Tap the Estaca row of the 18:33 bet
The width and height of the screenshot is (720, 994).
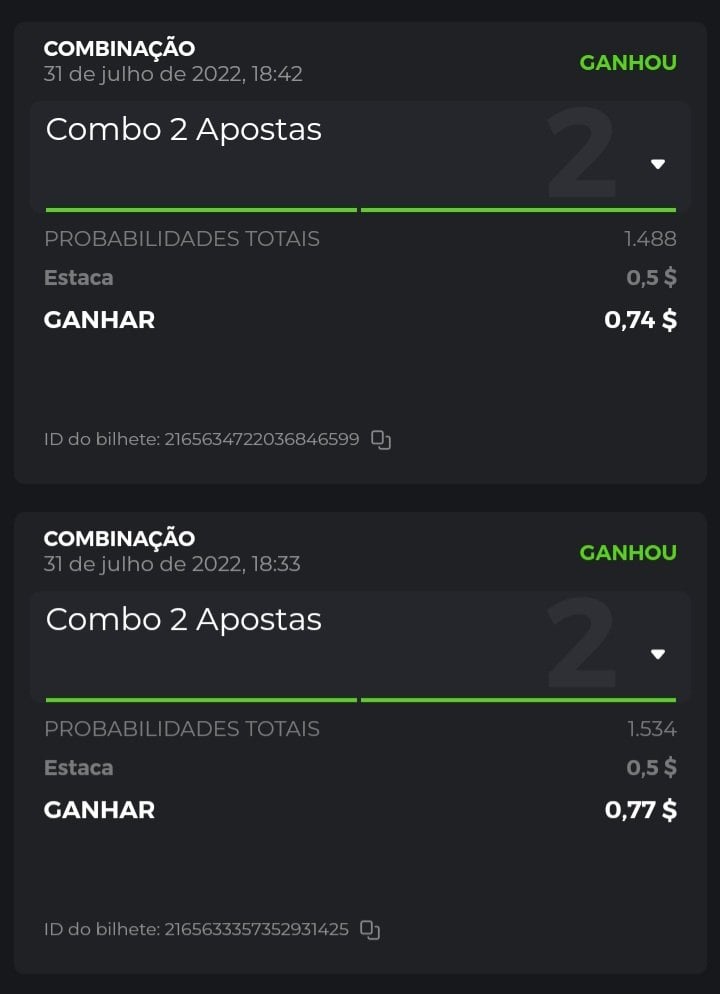coord(79,768)
